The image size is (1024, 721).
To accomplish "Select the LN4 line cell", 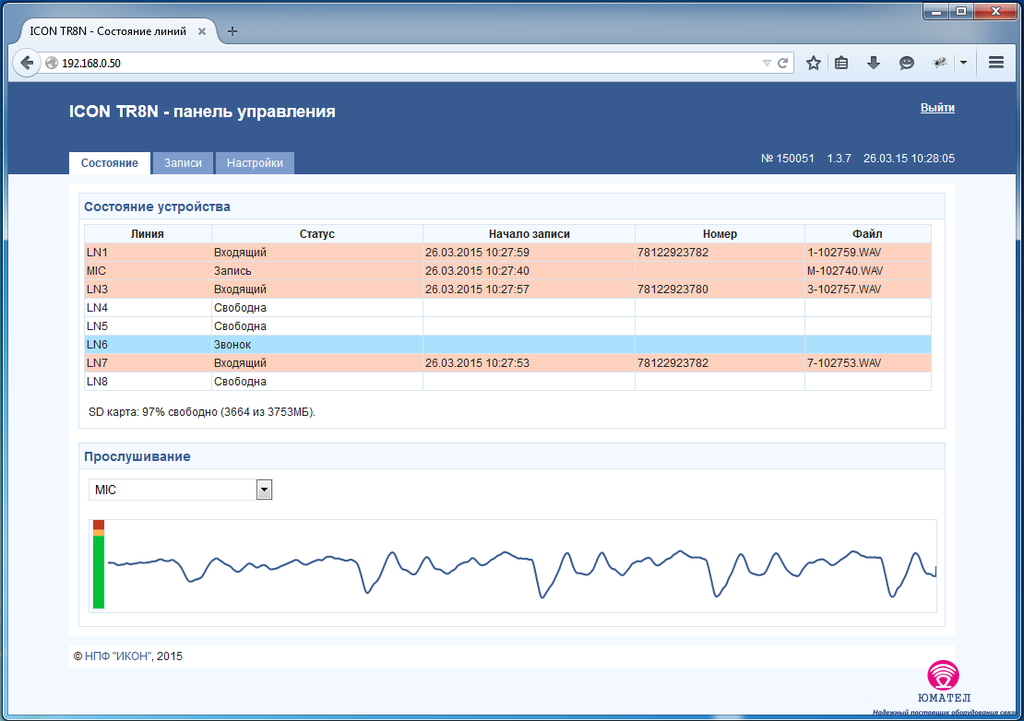I will [148, 308].
